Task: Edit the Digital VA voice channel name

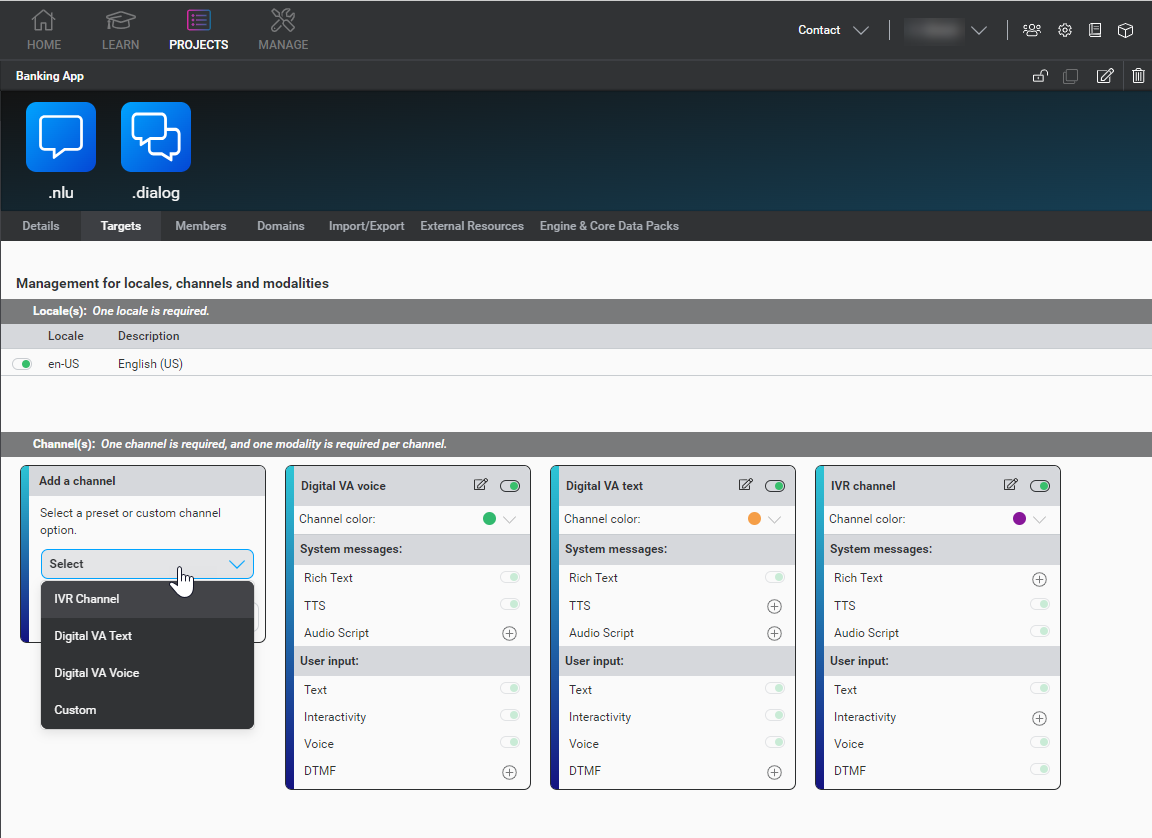Action: point(481,485)
